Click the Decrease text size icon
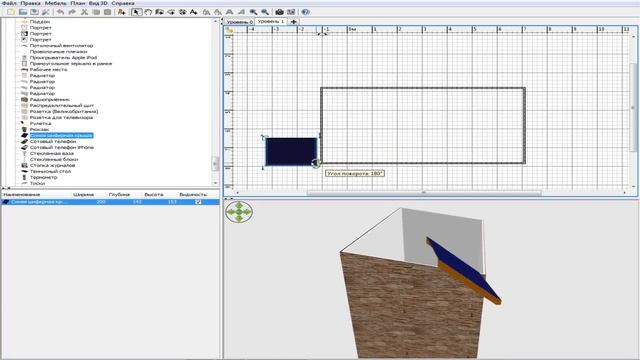This screenshot has width=640, height=360. 218,12
